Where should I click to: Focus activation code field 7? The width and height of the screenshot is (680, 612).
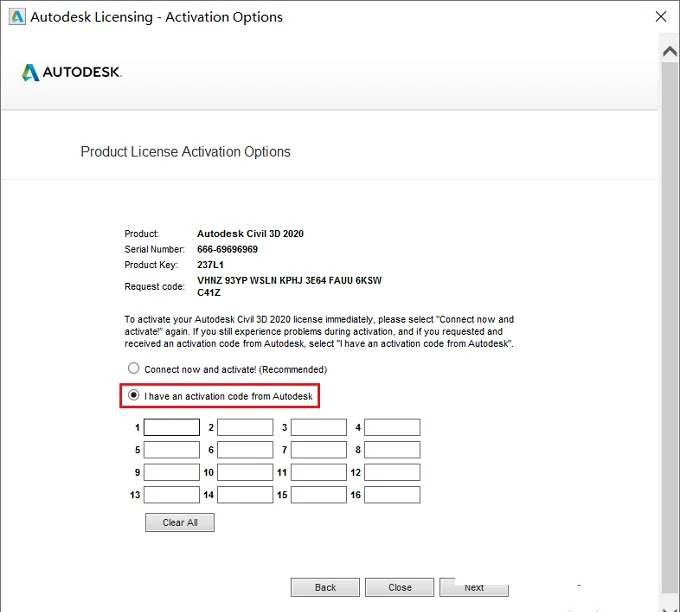[319, 450]
